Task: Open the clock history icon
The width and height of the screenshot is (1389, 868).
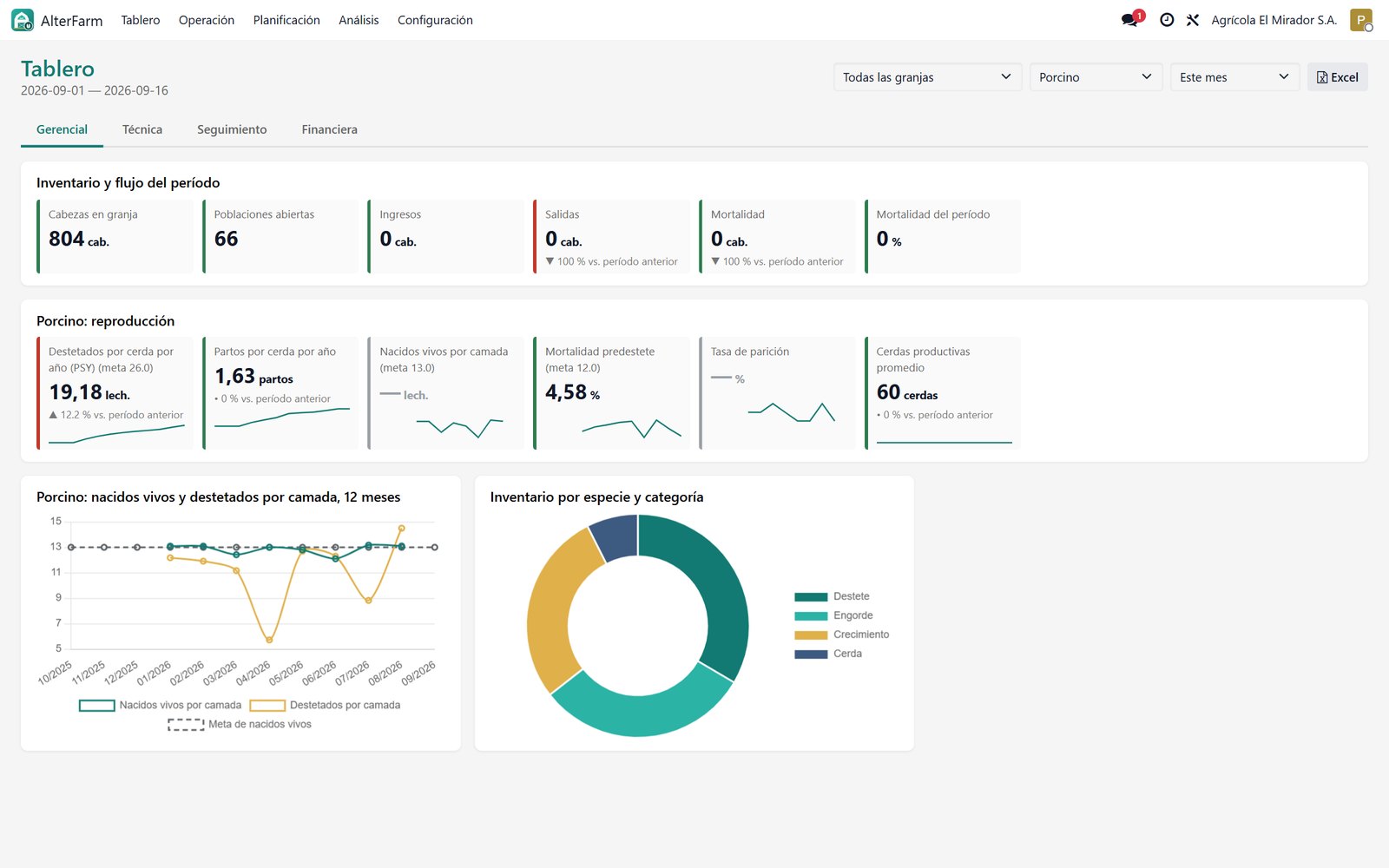Action: pos(1167,20)
